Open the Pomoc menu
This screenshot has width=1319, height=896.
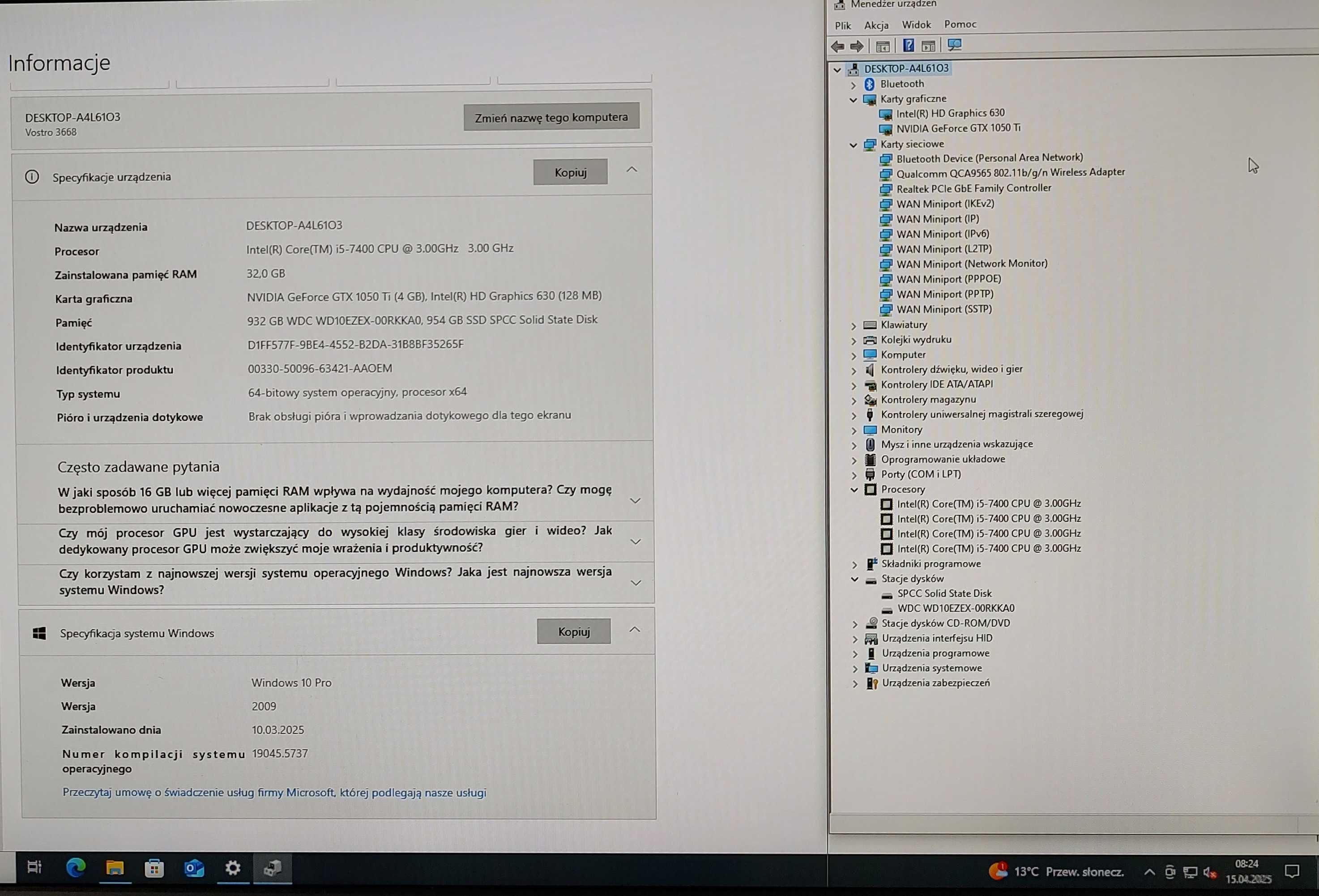pos(960,24)
